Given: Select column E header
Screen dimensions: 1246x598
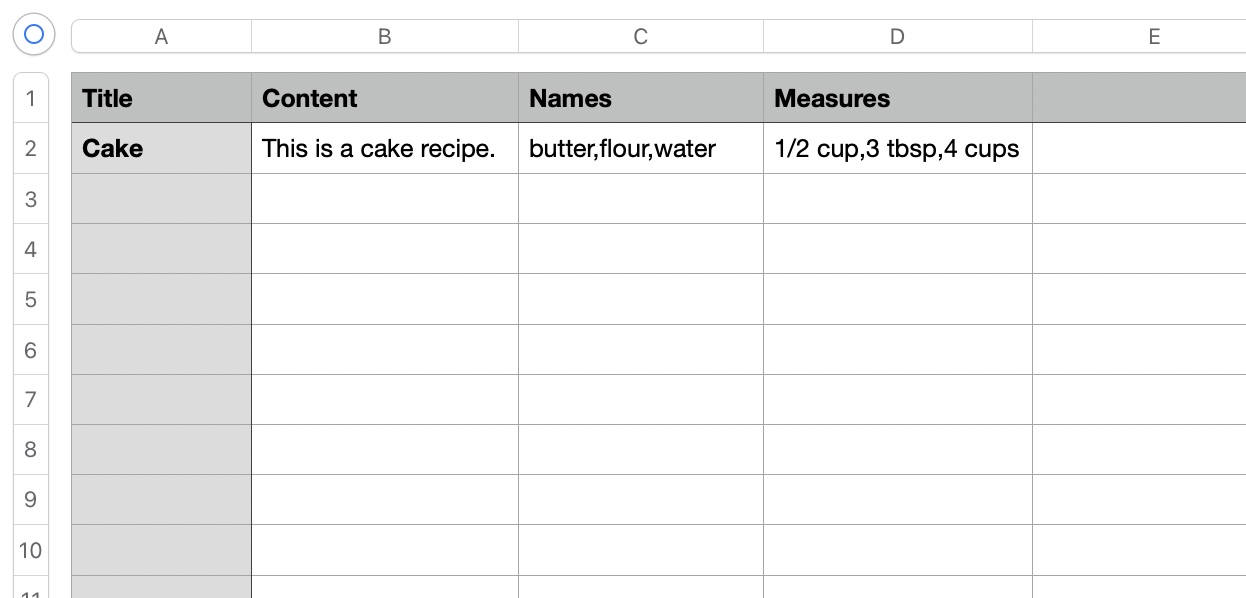Looking at the screenshot, I should pyautogui.click(x=1153, y=37).
